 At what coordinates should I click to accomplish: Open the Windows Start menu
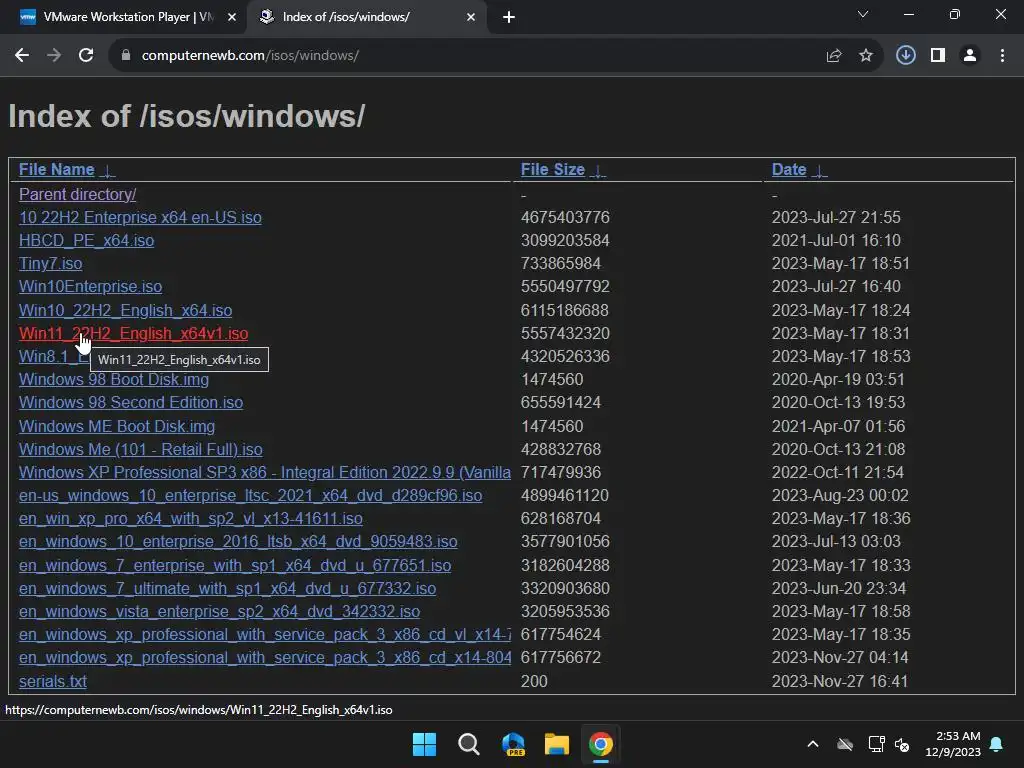tap(424, 744)
